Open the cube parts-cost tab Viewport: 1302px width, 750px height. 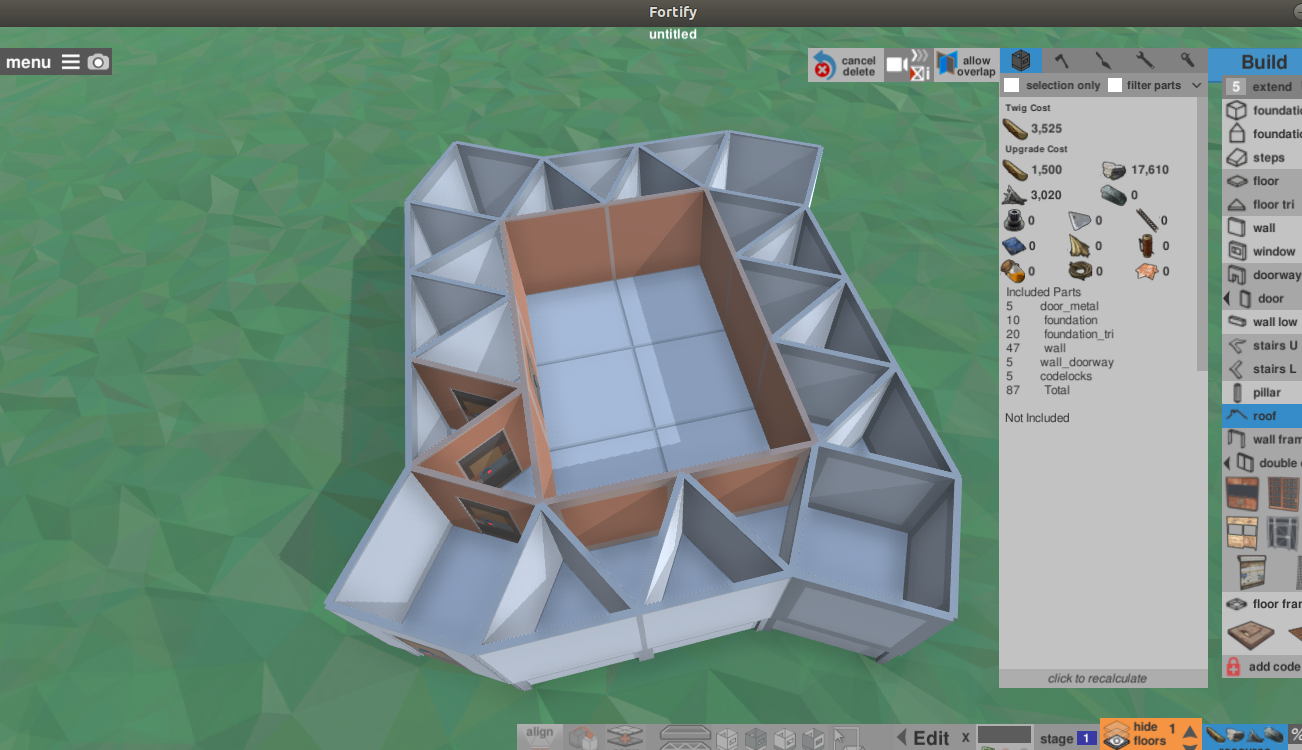click(1020, 61)
